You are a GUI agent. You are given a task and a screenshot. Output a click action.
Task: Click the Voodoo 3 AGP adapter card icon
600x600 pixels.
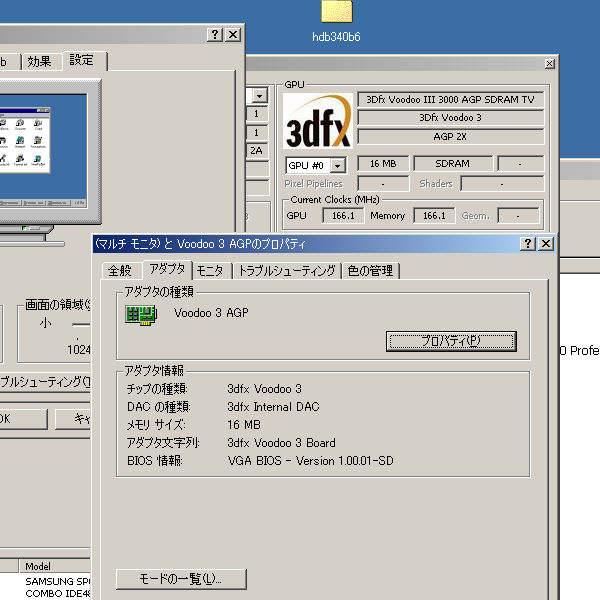(x=141, y=315)
